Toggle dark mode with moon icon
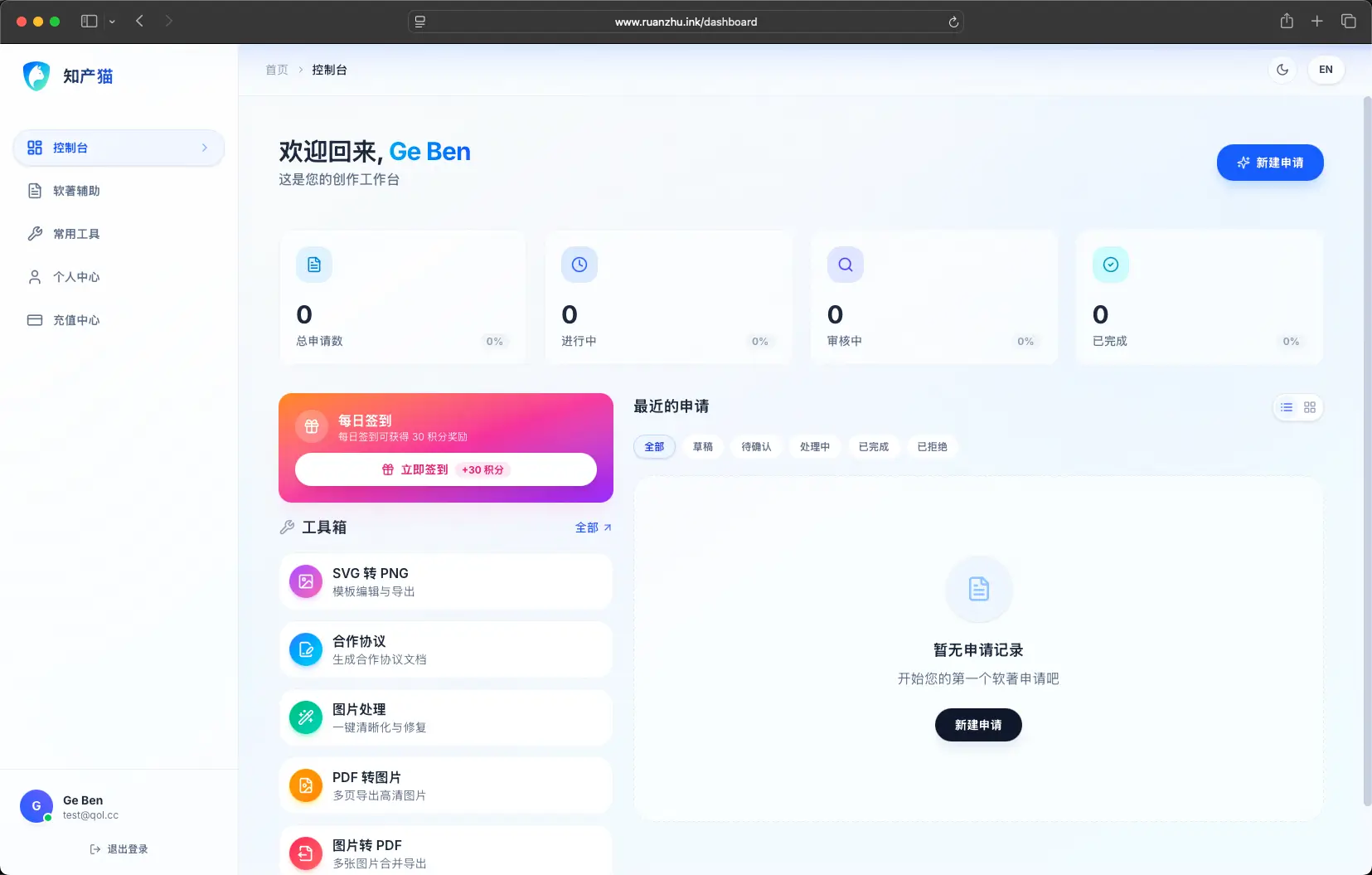1372x875 pixels. pyautogui.click(x=1282, y=70)
